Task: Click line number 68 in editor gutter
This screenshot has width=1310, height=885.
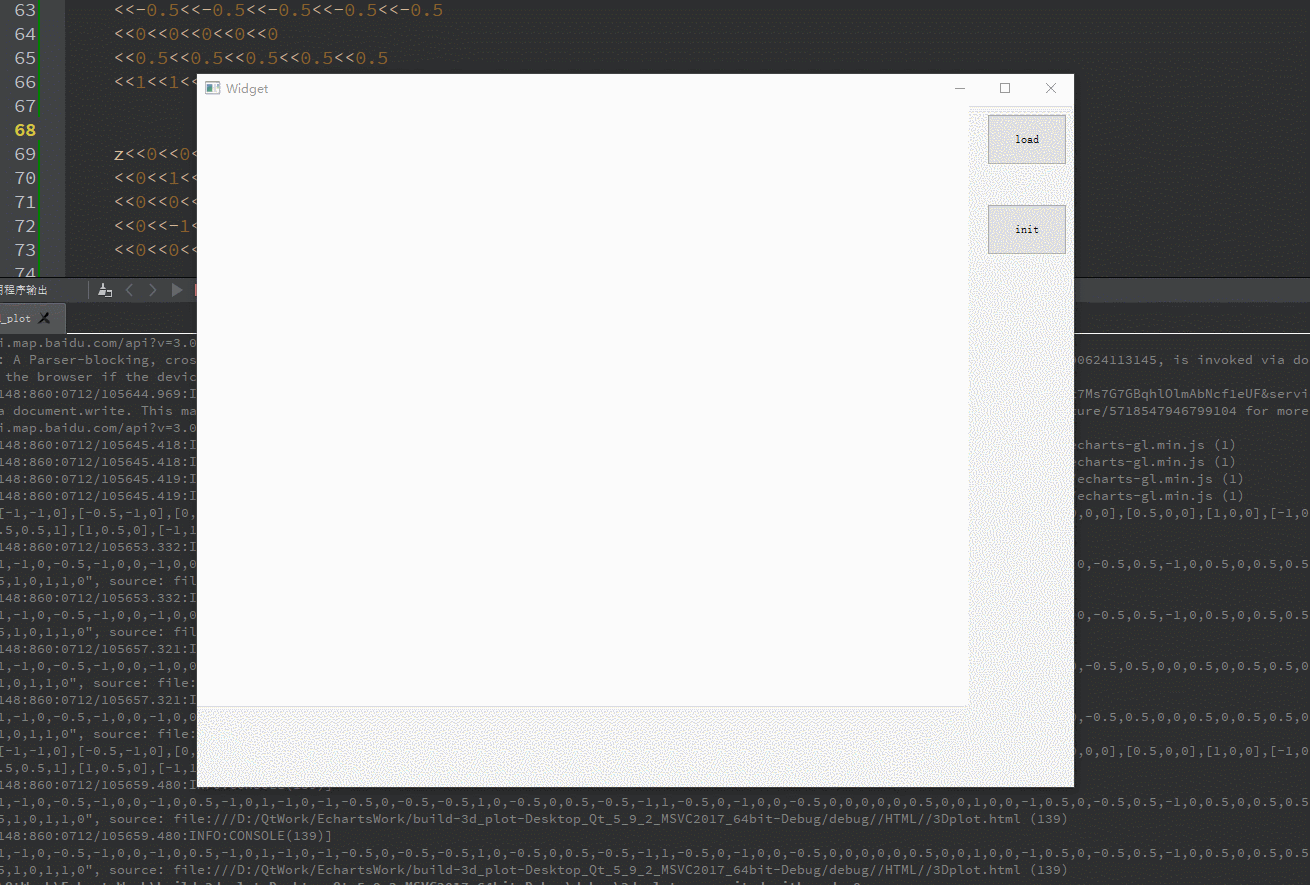Action: (x=25, y=130)
